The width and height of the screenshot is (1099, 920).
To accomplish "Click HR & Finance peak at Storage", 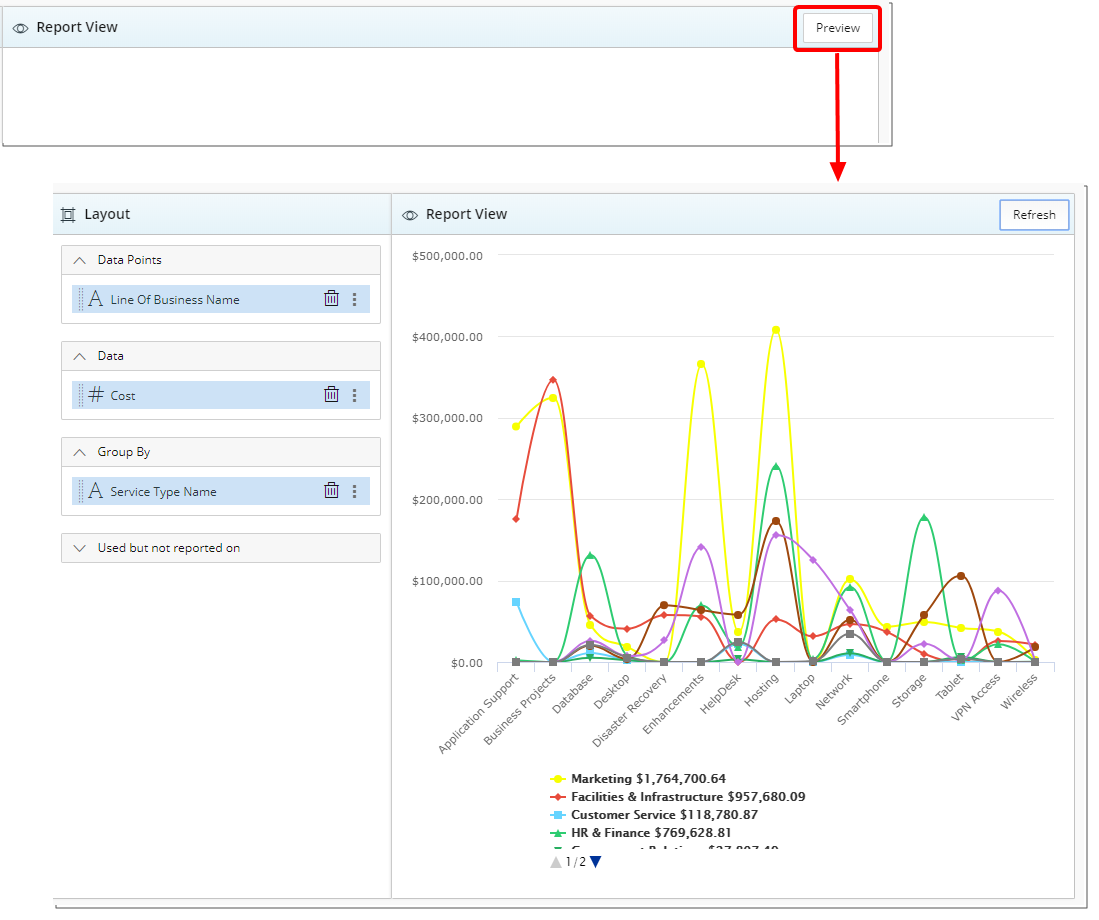I will pos(924,518).
